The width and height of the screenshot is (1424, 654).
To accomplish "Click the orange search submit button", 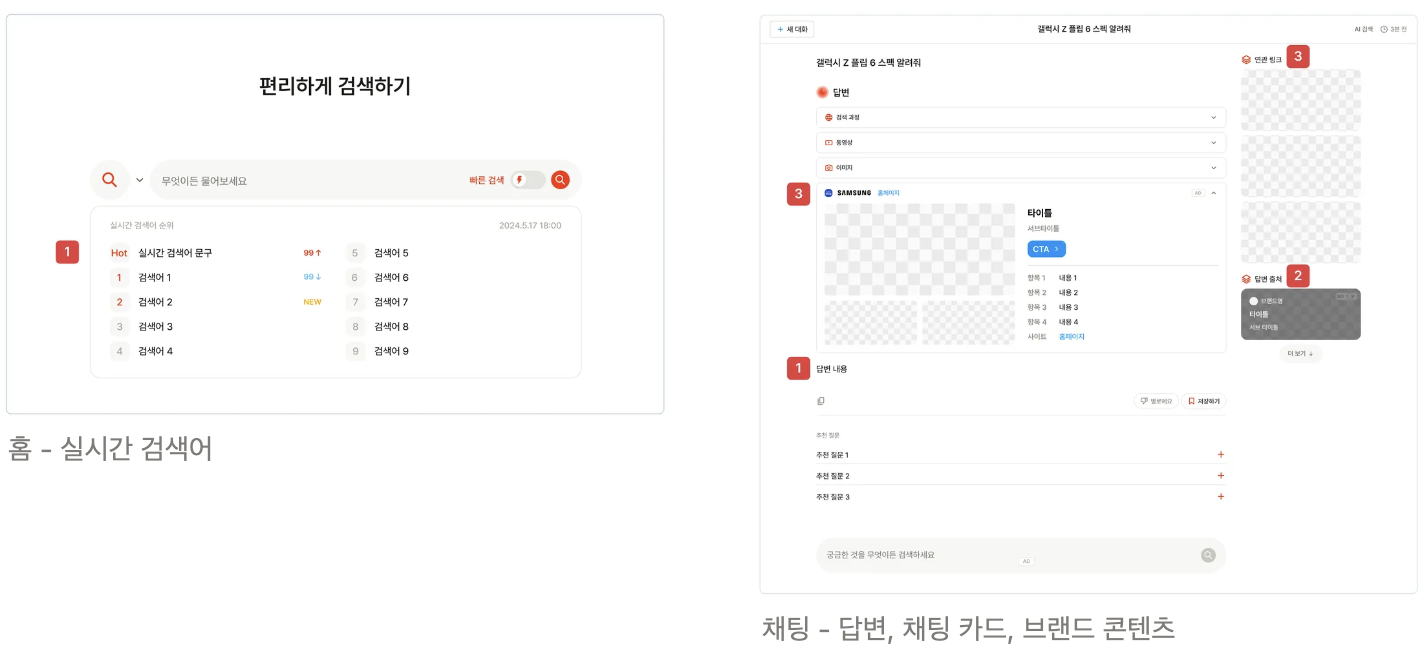I will 560,180.
